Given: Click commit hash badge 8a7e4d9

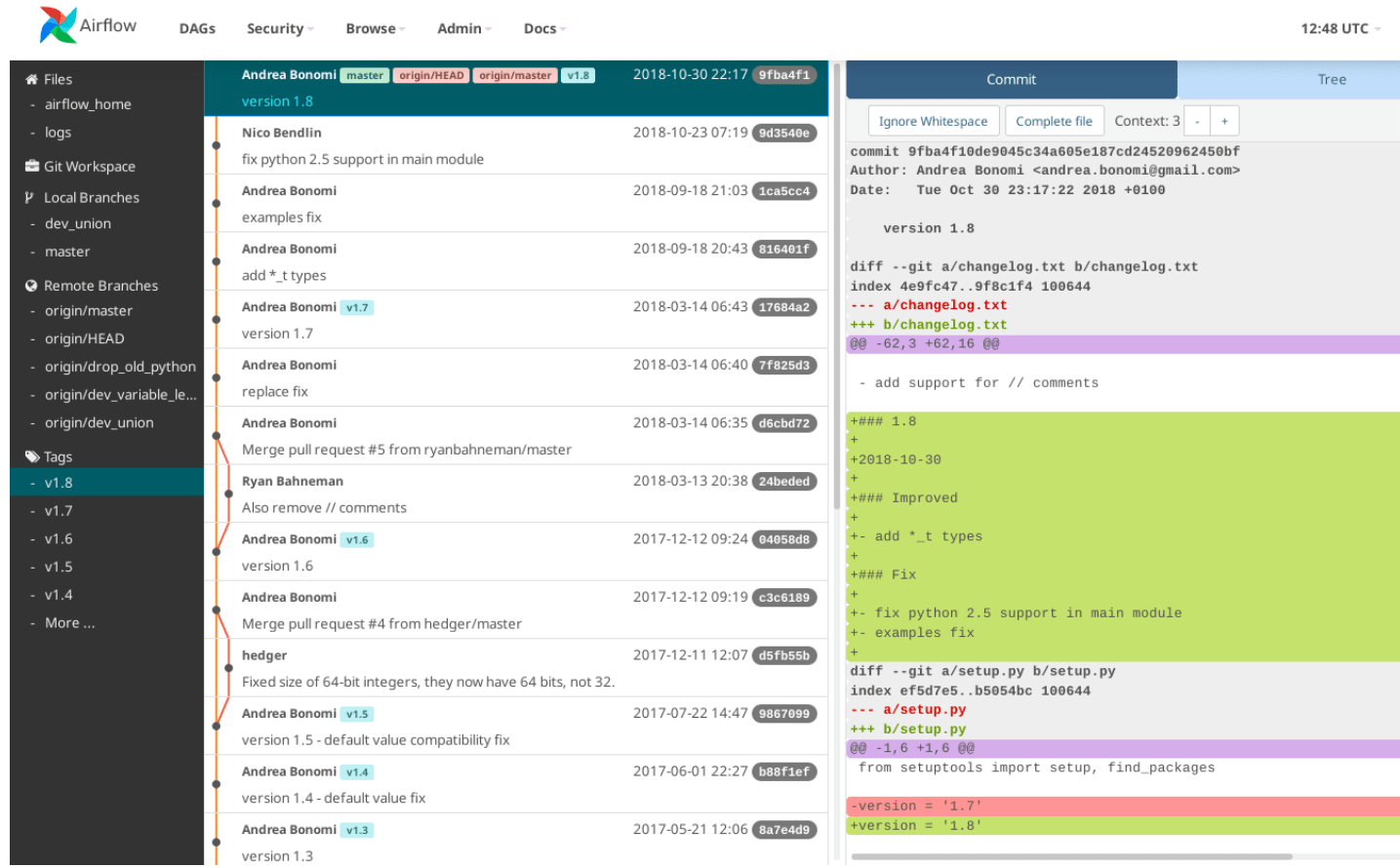Looking at the screenshot, I should point(784,829).
